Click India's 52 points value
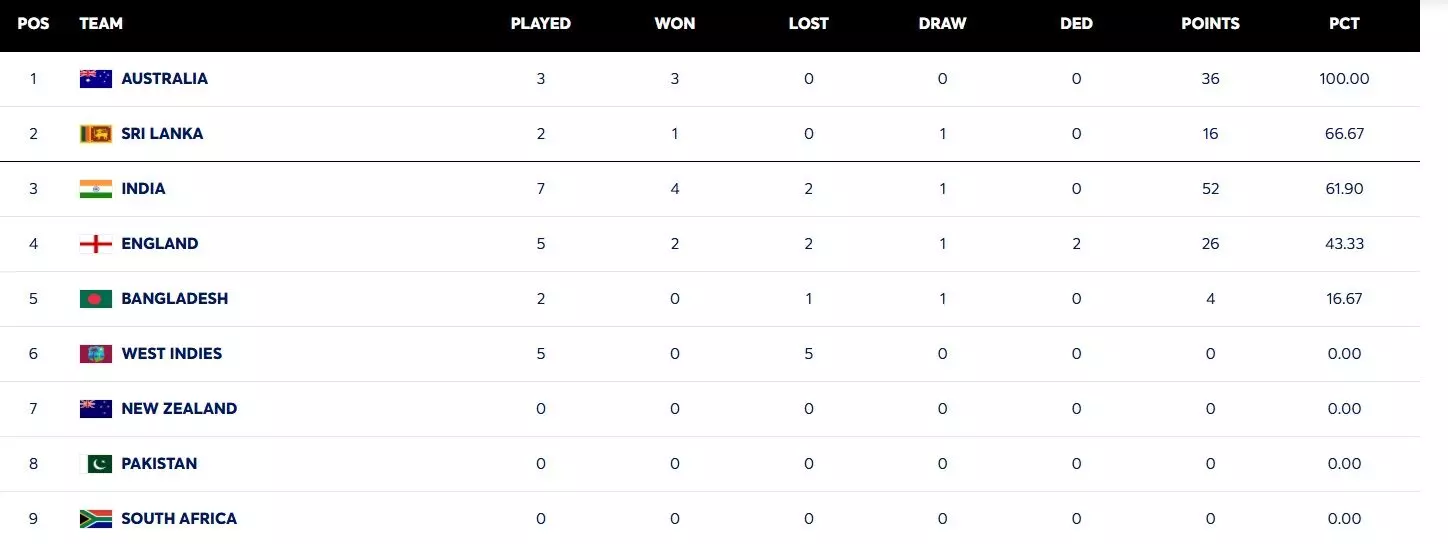The height and width of the screenshot is (544, 1448). pos(1210,189)
